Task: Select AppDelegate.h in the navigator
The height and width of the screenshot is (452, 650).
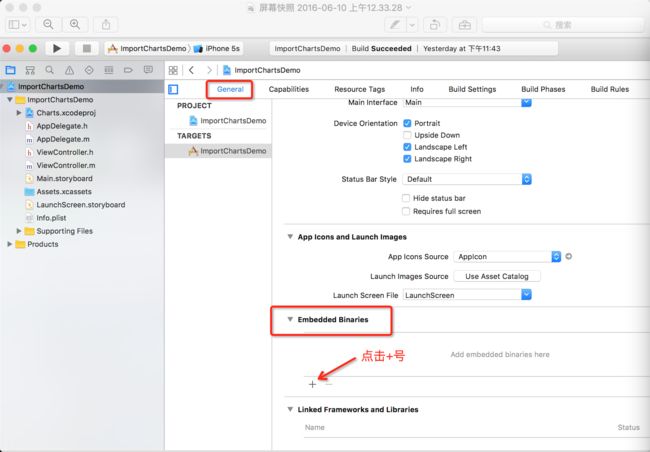Action: pyautogui.click(x=62, y=126)
